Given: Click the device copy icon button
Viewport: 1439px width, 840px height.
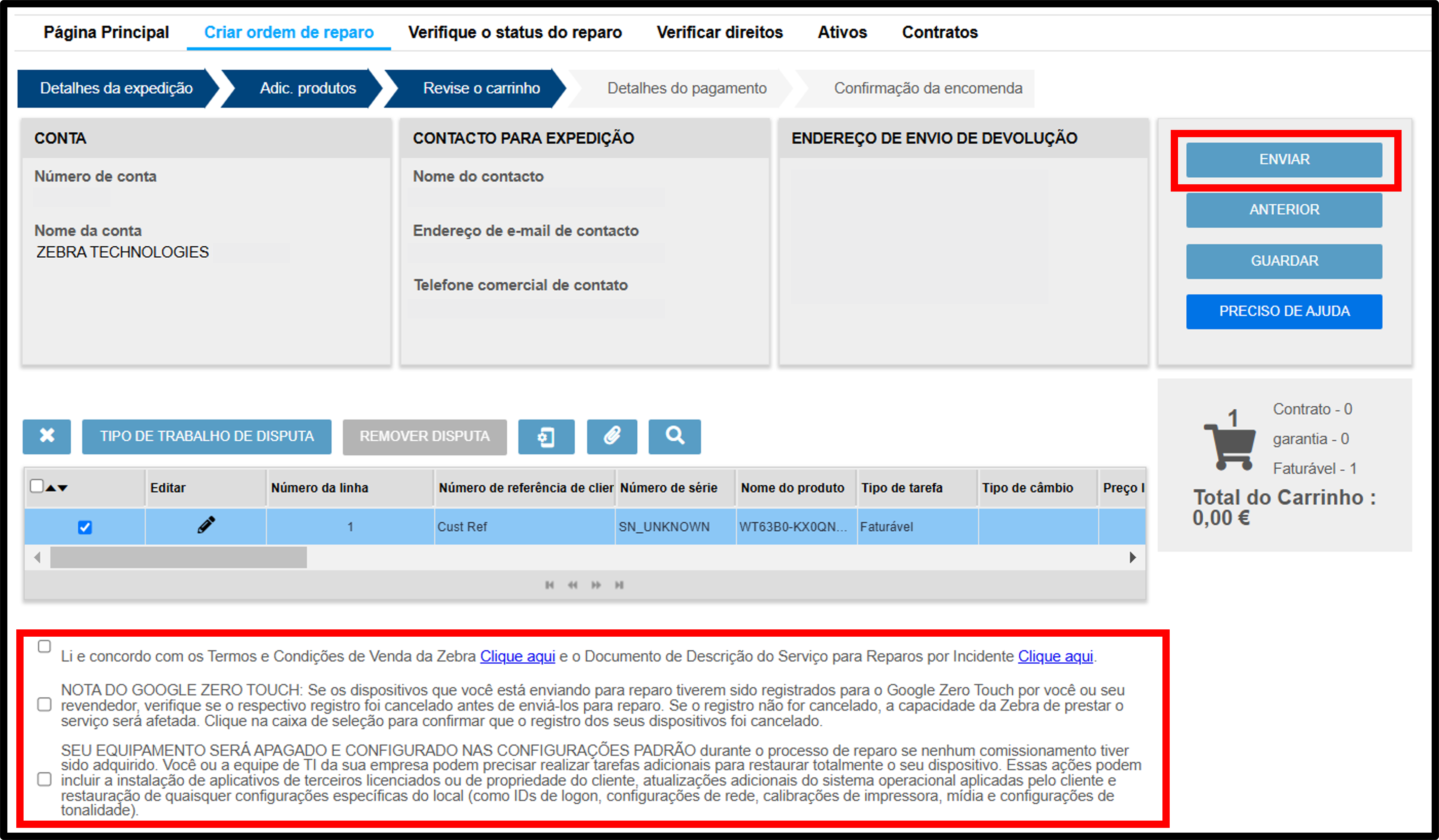Looking at the screenshot, I should pos(546,436).
